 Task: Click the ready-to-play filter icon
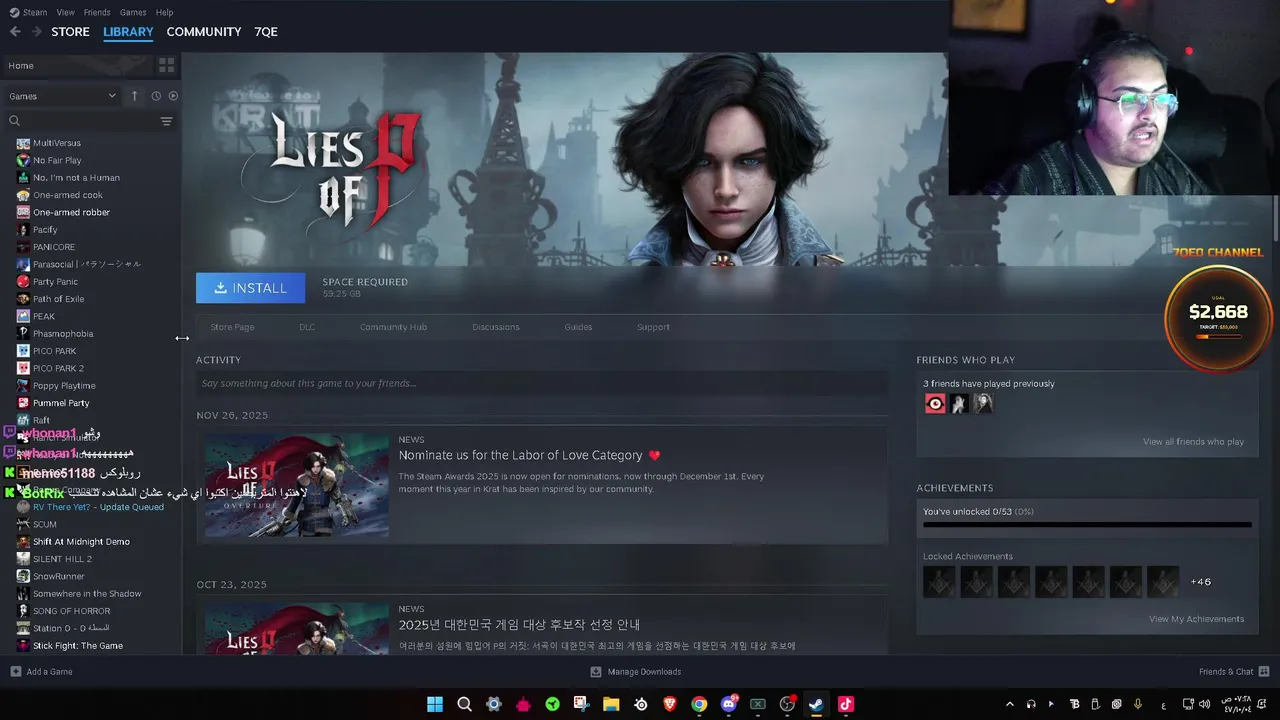coord(173,96)
